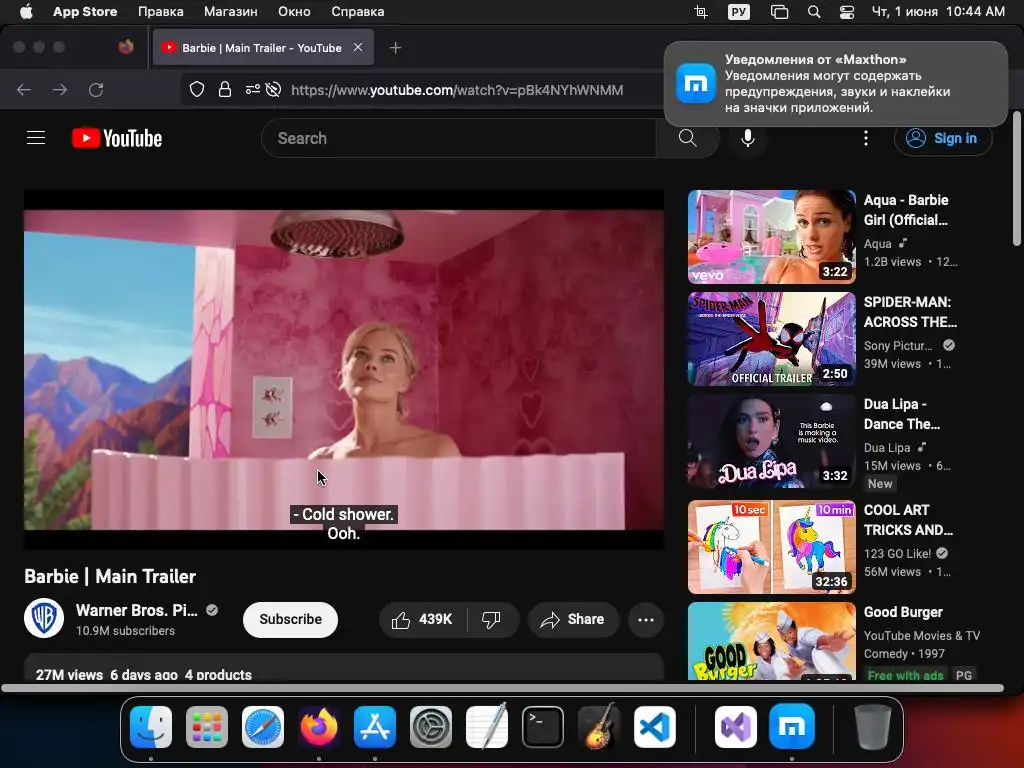
Task: Open Firefox from the Dock
Action: click(x=319, y=726)
